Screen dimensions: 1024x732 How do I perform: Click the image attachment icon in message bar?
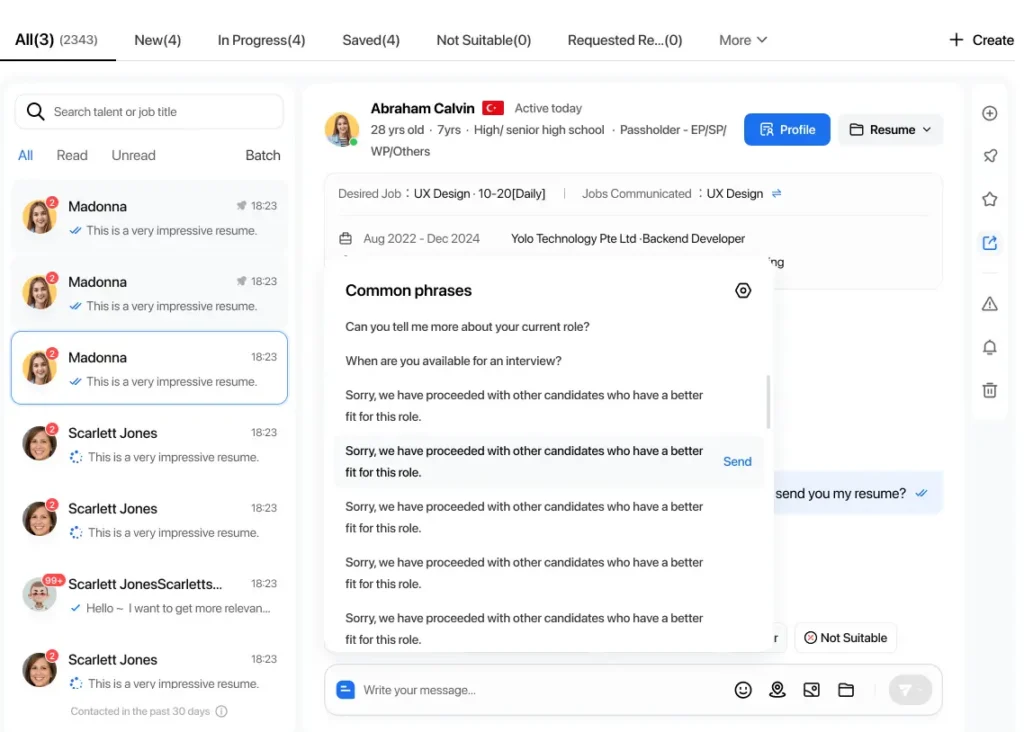(811, 690)
